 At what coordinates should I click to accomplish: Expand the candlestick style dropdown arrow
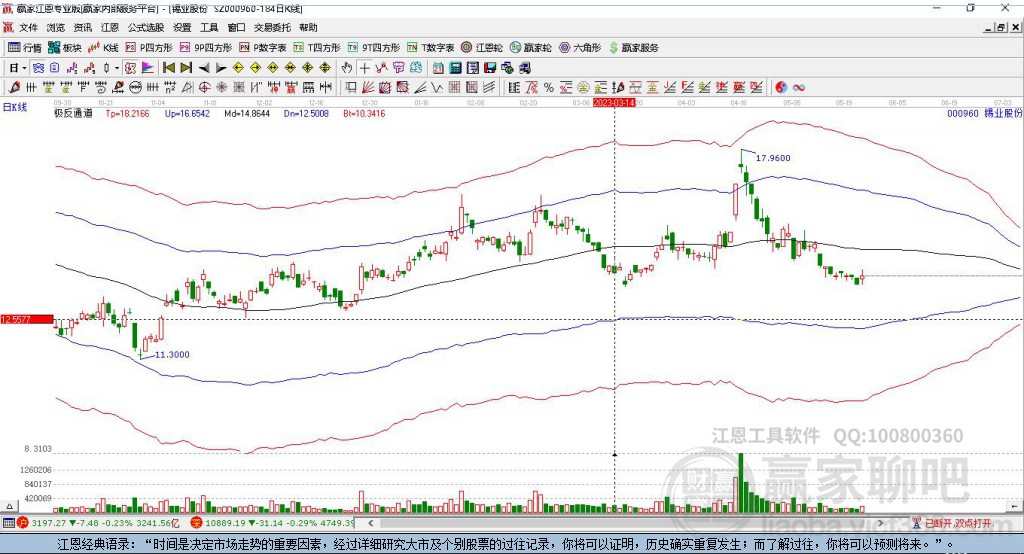(117, 68)
